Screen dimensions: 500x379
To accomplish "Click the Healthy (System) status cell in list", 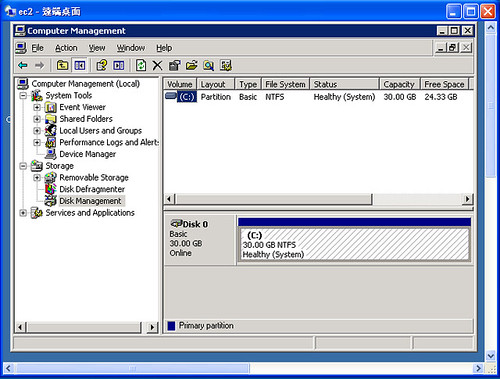I will pos(344,97).
